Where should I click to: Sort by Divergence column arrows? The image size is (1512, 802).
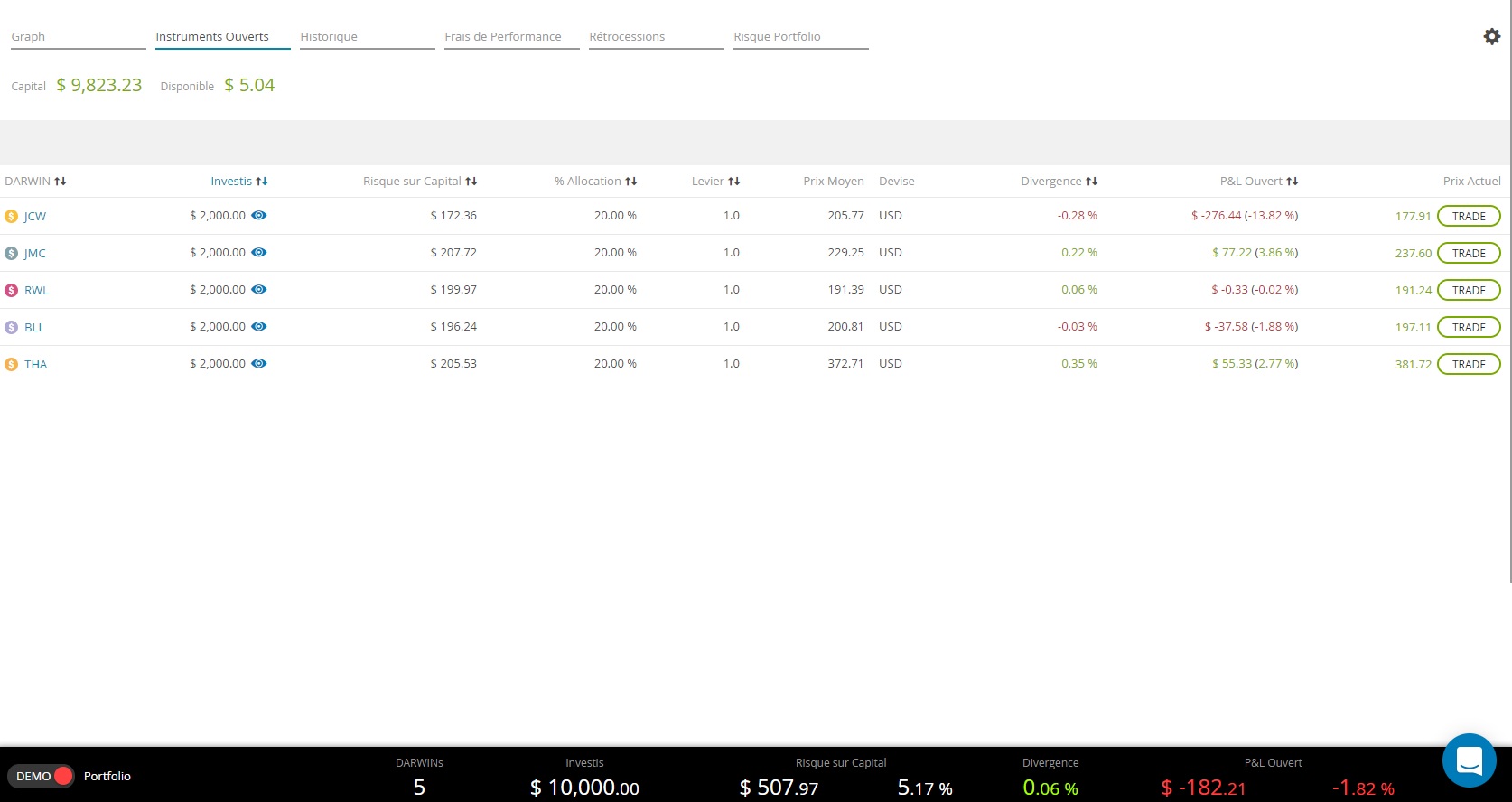click(x=1091, y=182)
